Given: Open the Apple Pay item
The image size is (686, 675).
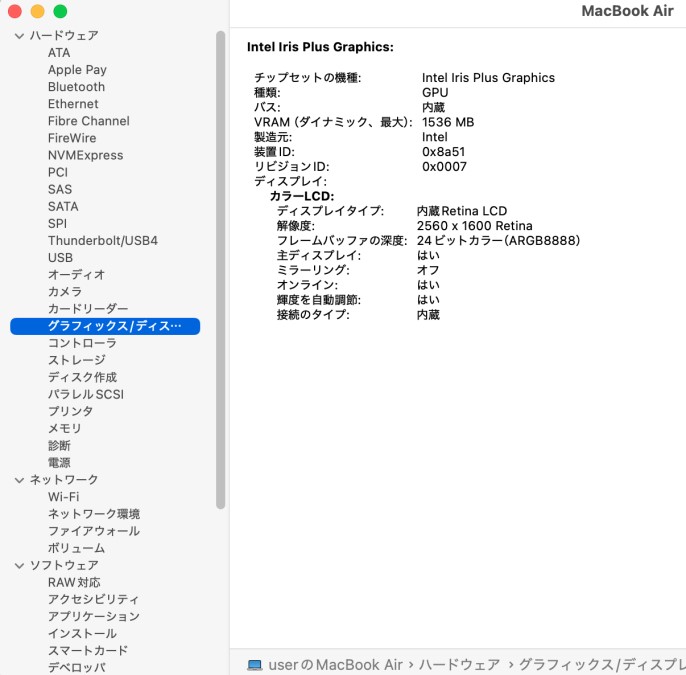Looking at the screenshot, I should (x=77, y=70).
